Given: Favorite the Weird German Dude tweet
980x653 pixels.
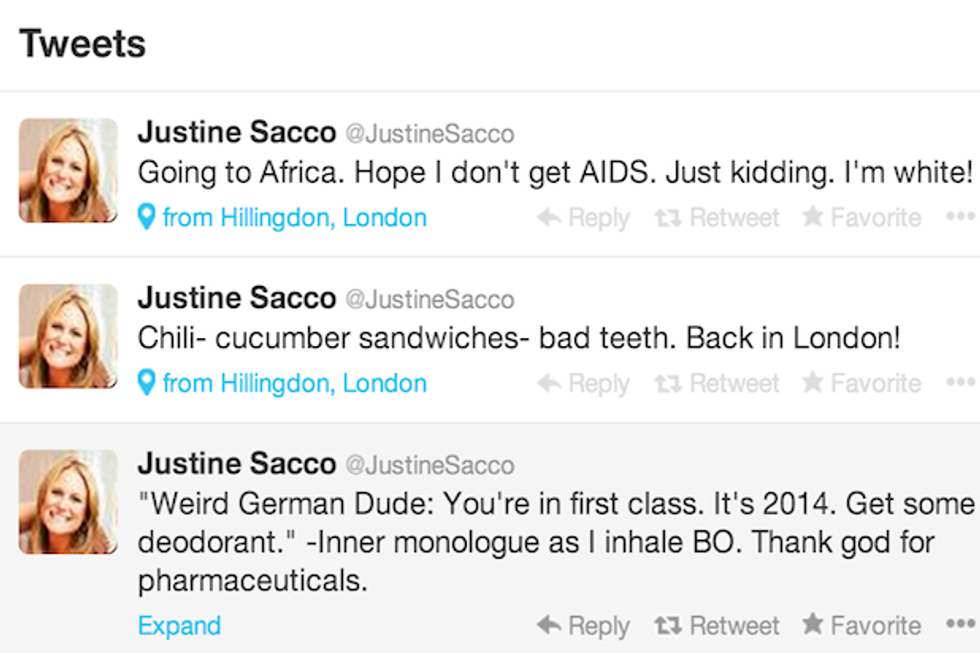Looking at the screenshot, I should click(861, 626).
